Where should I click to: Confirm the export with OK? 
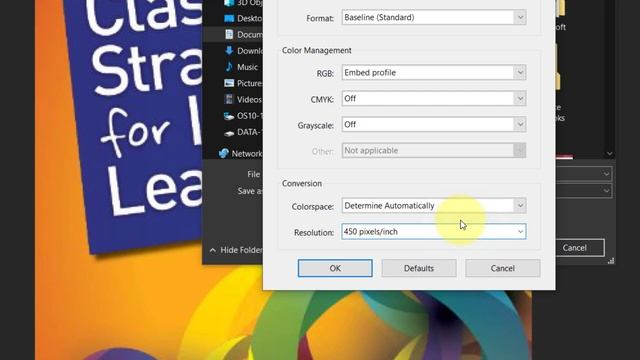(x=335, y=268)
